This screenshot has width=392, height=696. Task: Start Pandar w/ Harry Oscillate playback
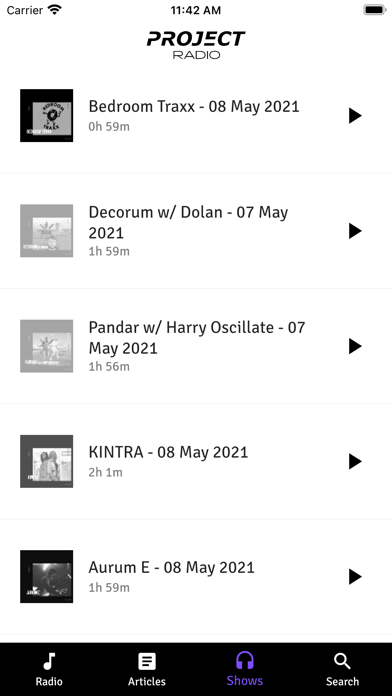(x=355, y=346)
